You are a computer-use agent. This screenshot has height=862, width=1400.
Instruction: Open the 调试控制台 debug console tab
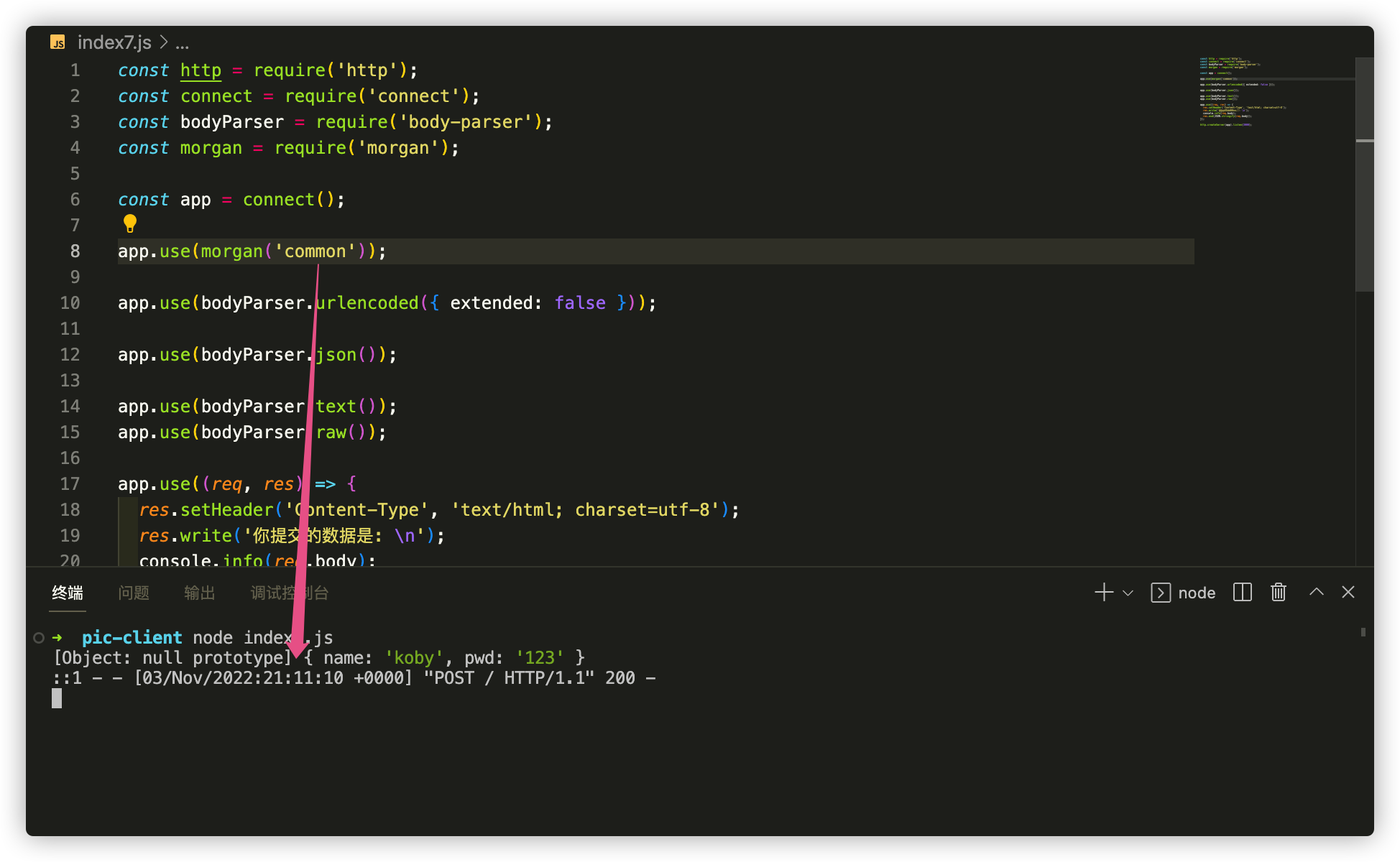(290, 593)
